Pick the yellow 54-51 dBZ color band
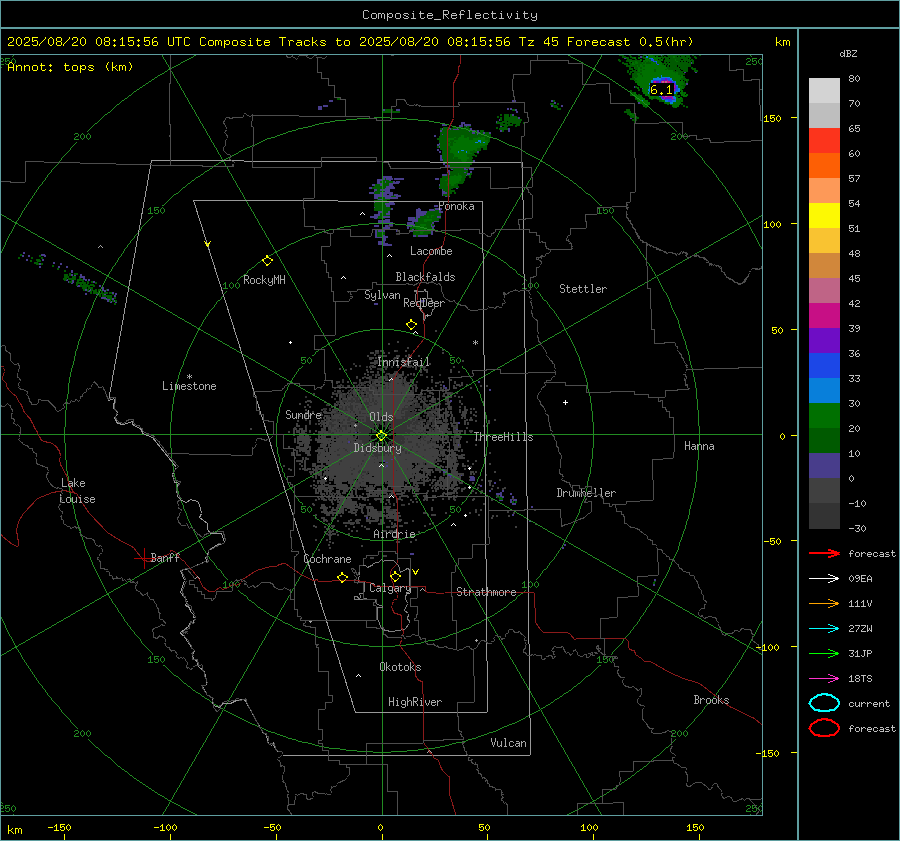This screenshot has width=900, height=841. point(824,216)
